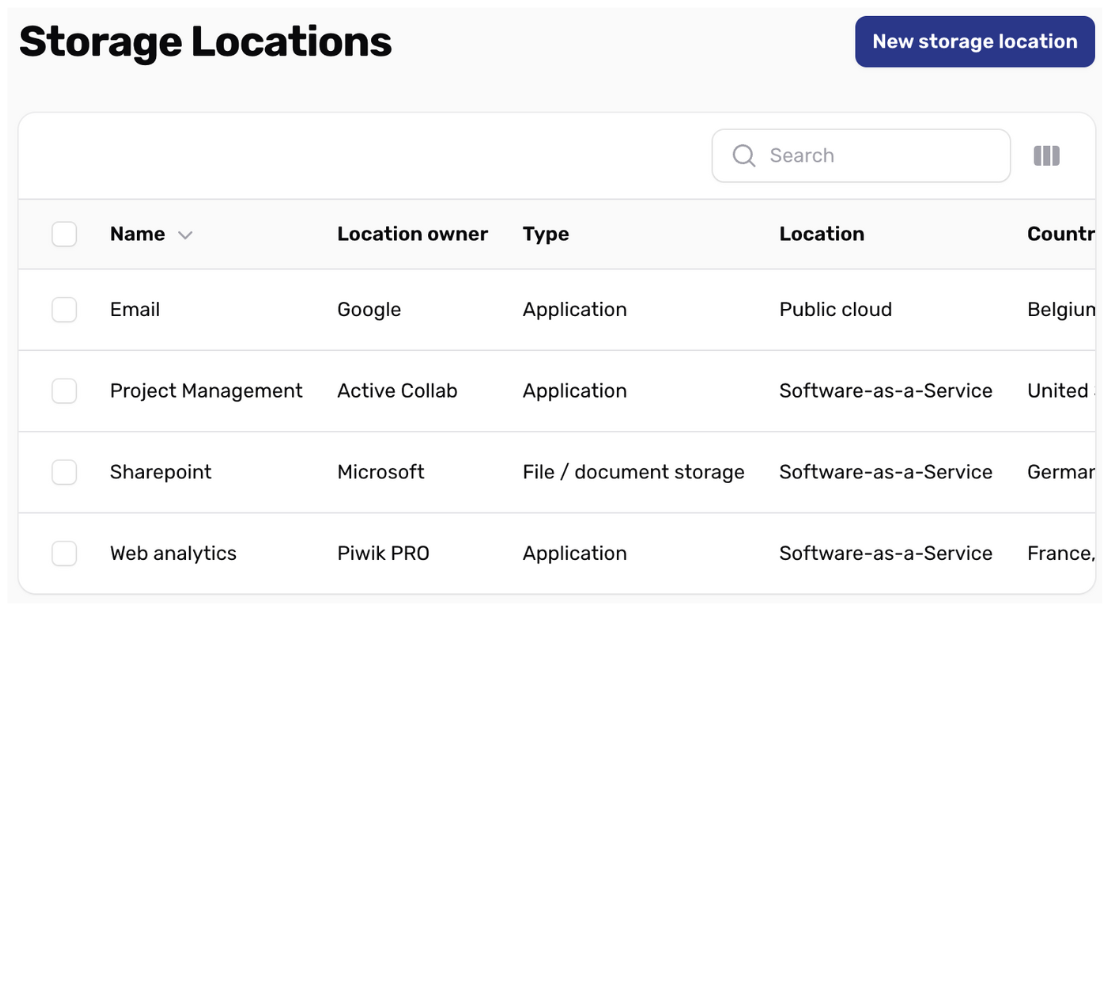Viewport: 1110px width, 1001px height.
Task: Sort the table by the Name column
Action: (137, 234)
